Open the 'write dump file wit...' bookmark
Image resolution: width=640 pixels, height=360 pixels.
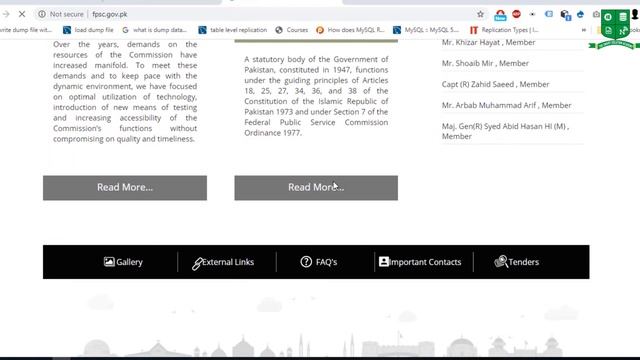(x=26, y=30)
